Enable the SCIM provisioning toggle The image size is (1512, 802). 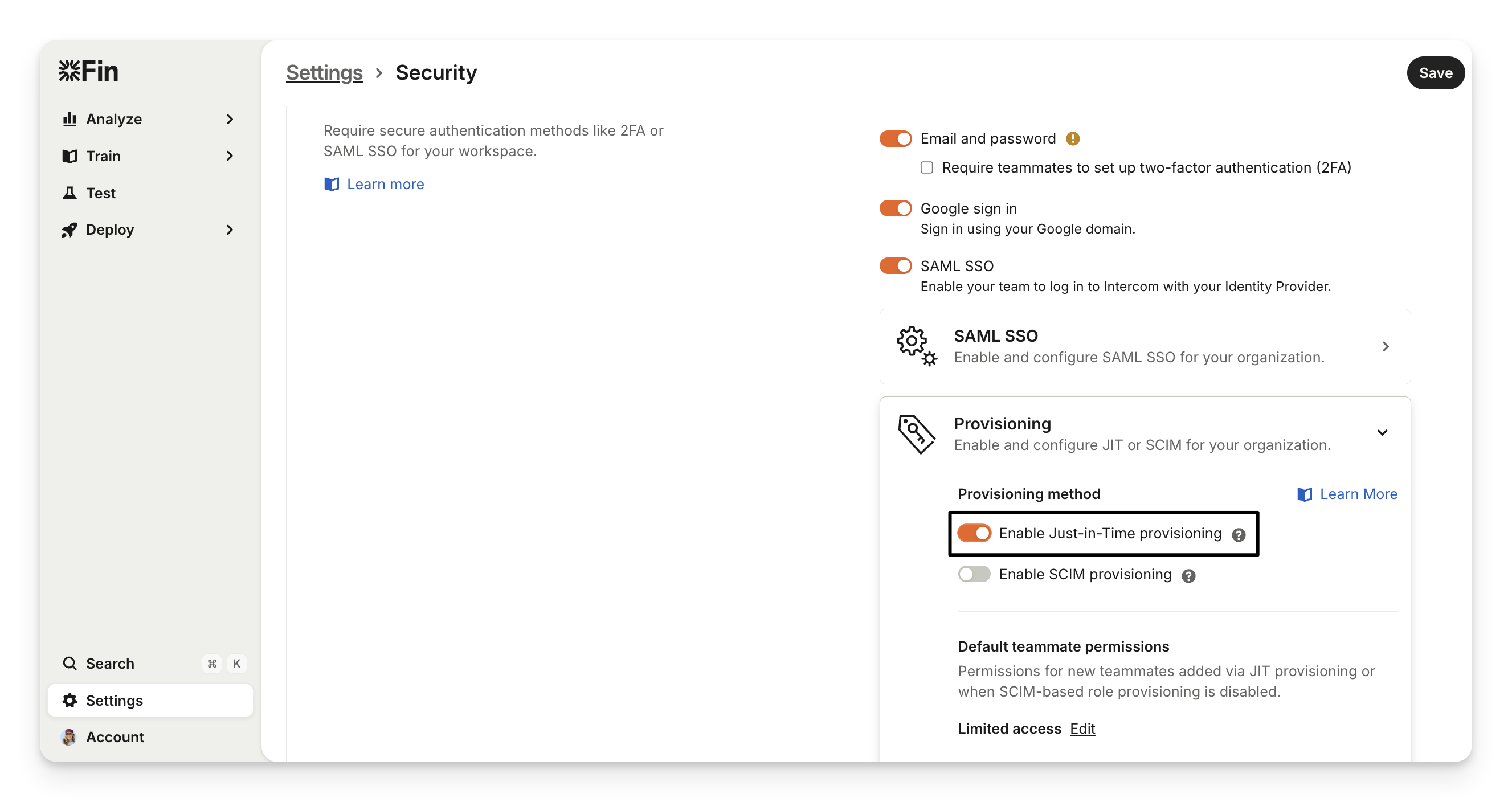click(x=974, y=574)
